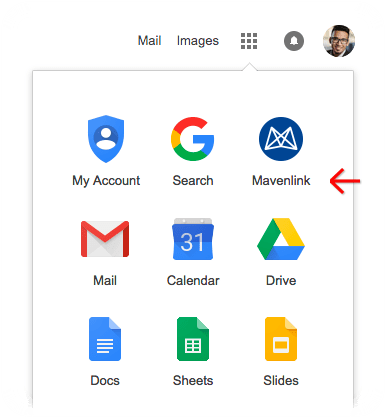Open the Google Search app icon

pyautogui.click(x=193, y=139)
